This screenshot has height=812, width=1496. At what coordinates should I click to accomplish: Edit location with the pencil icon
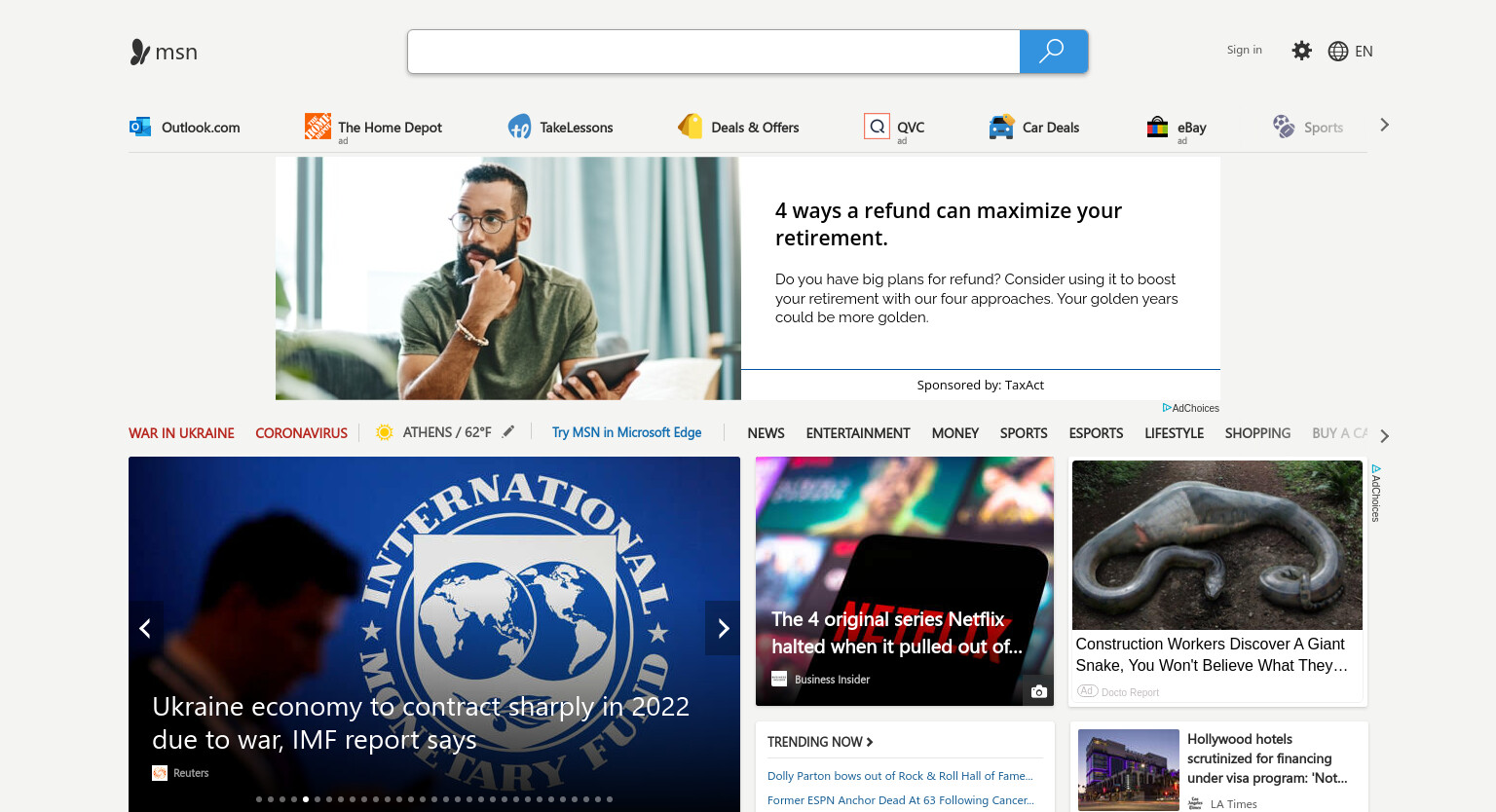pyautogui.click(x=508, y=431)
